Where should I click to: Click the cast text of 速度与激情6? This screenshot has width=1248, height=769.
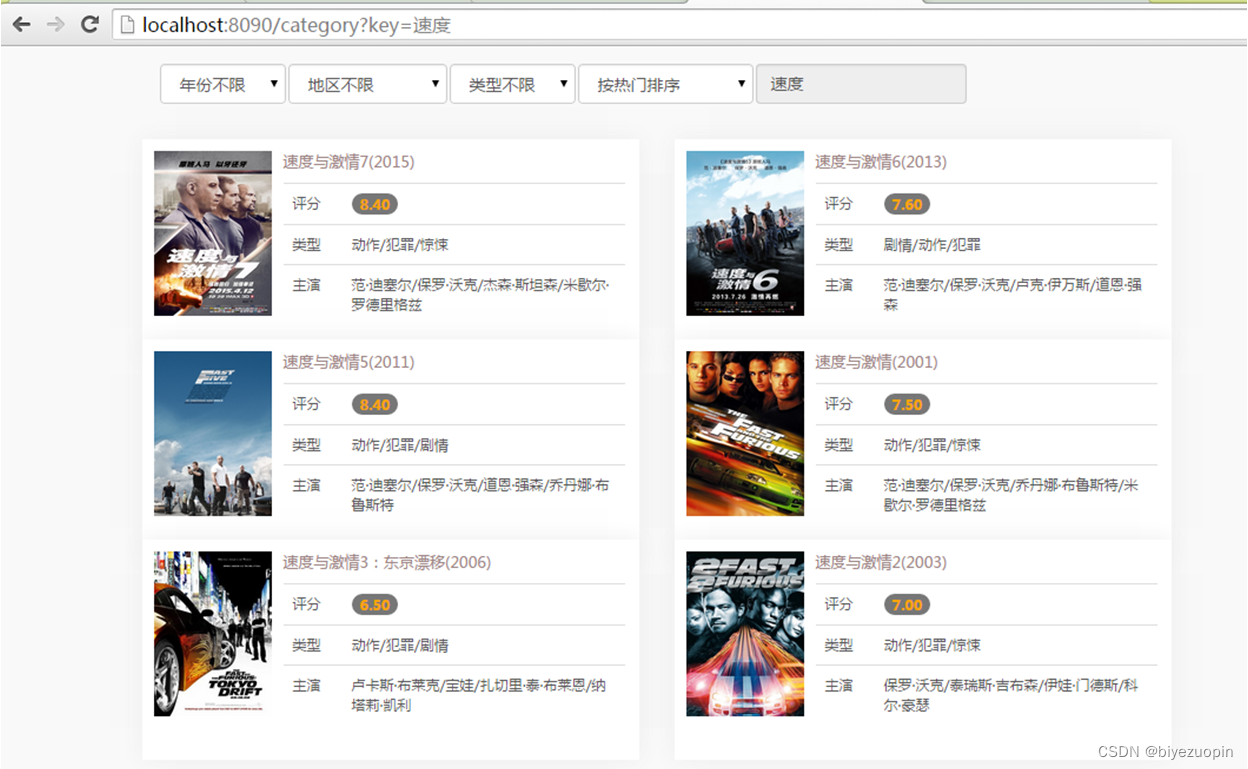[x=1012, y=295]
